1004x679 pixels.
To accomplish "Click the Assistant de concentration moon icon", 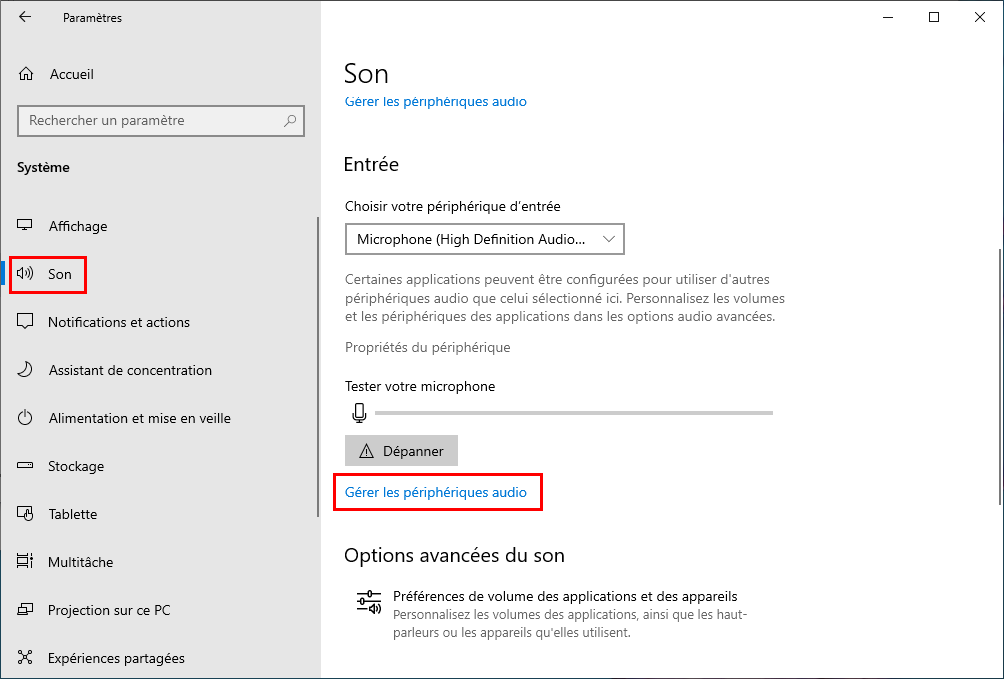I will pos(25,370).
